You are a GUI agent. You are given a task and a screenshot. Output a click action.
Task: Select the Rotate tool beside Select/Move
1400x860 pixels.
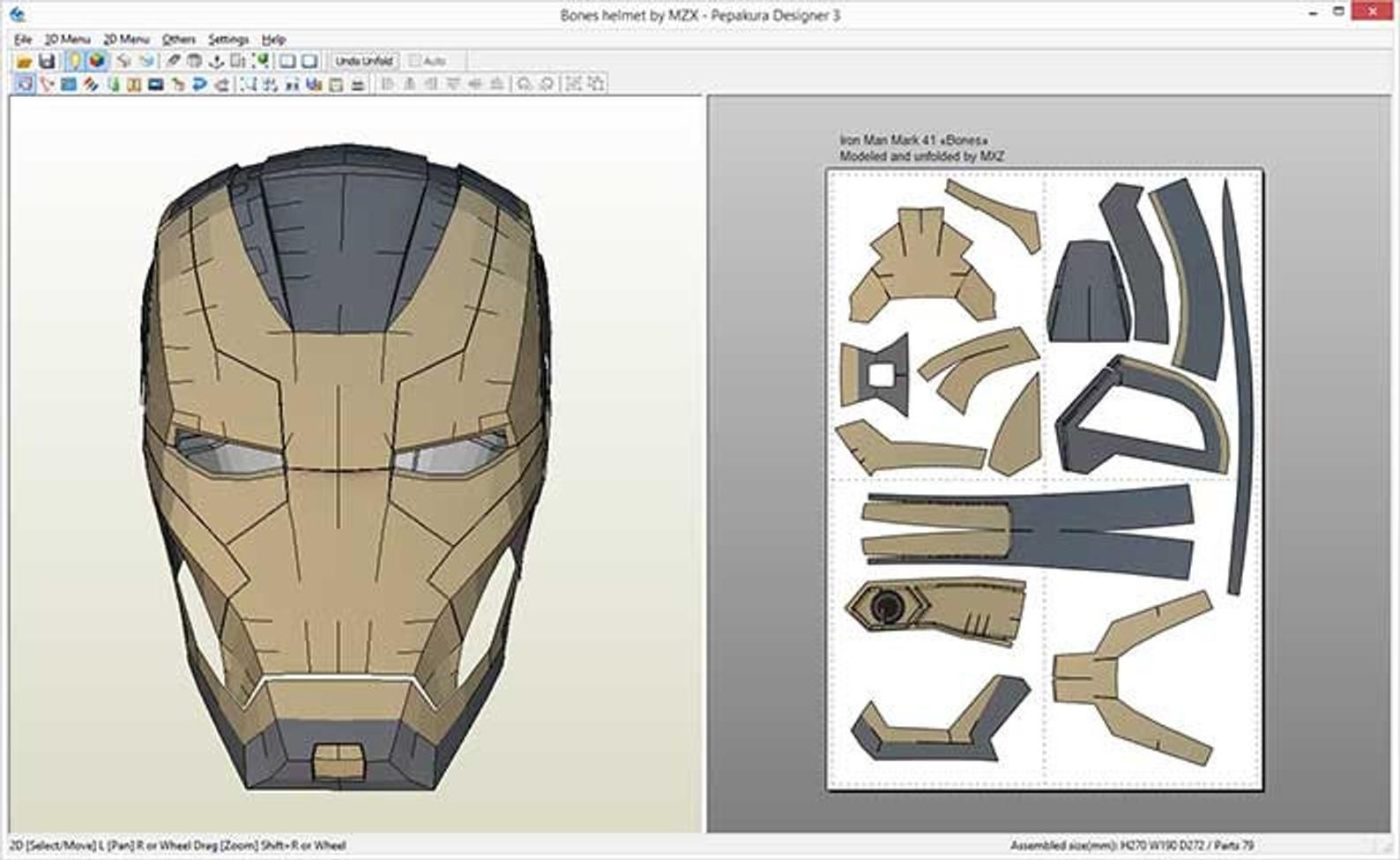47,85
